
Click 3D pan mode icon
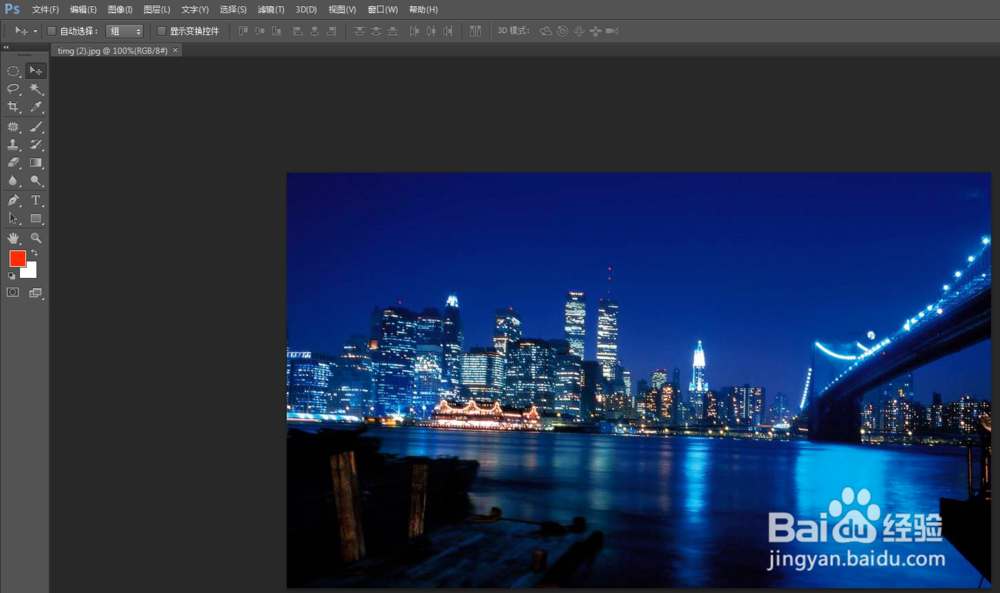[579, 31]
